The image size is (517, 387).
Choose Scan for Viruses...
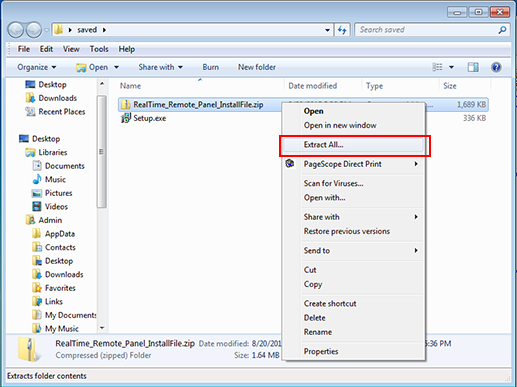click(x=354, y=183)
